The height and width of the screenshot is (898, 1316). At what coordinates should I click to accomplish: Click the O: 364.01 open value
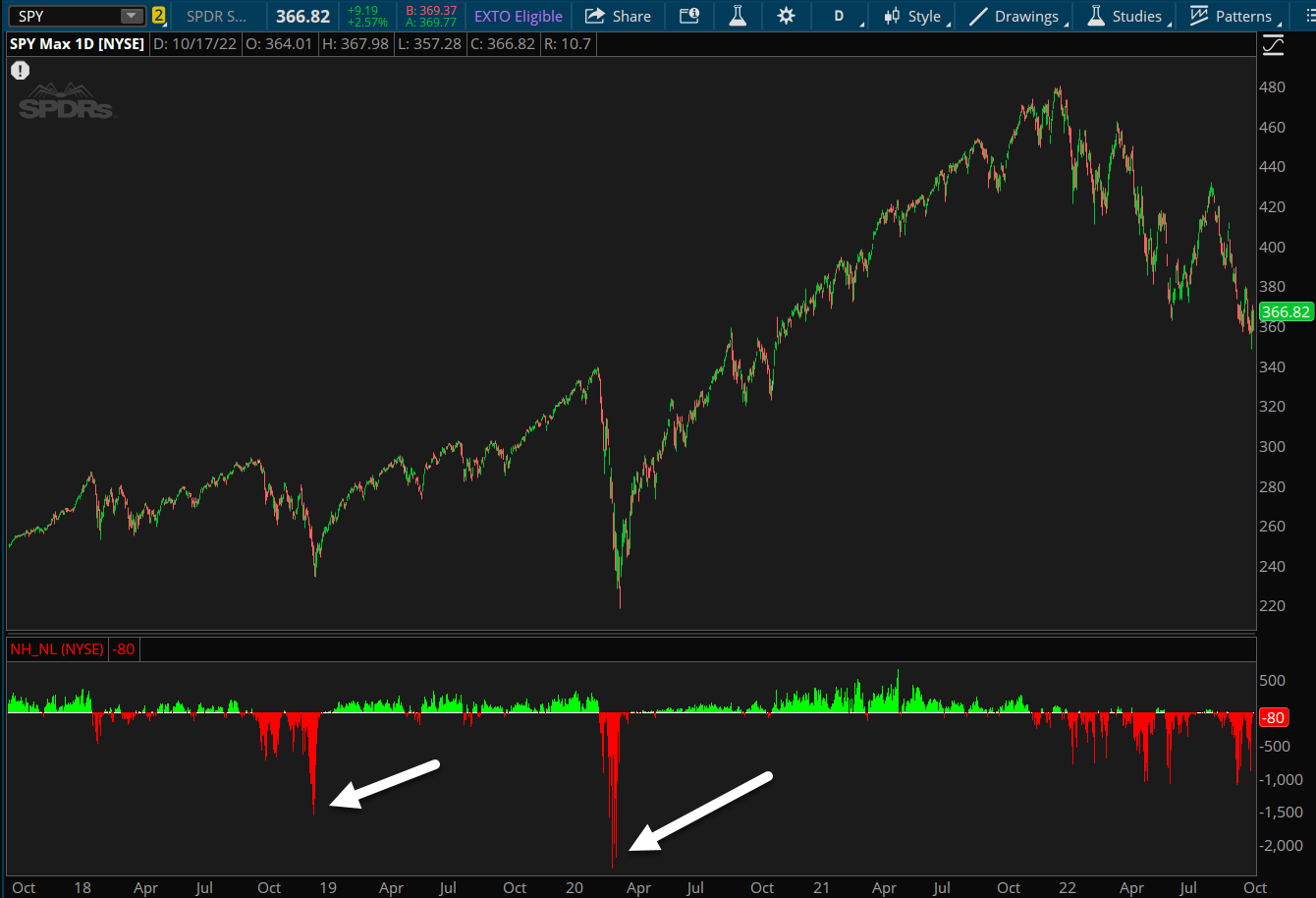277,44
